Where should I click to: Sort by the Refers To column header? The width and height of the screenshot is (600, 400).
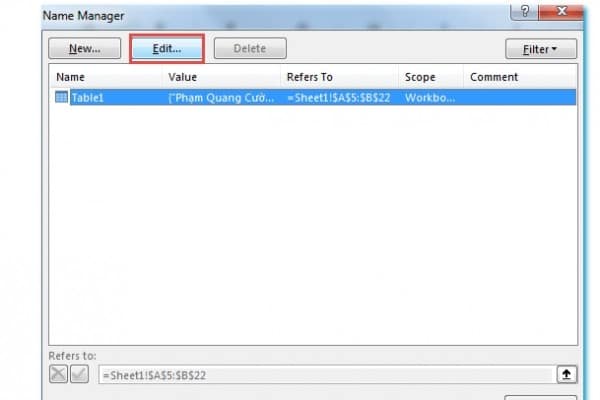coord(310,77)
